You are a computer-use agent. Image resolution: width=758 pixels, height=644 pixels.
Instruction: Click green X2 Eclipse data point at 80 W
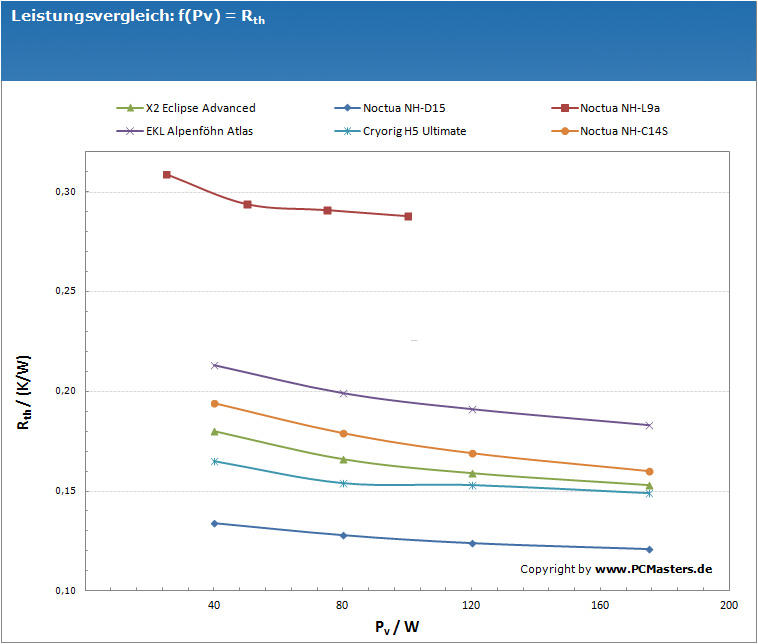coord(344,459)
